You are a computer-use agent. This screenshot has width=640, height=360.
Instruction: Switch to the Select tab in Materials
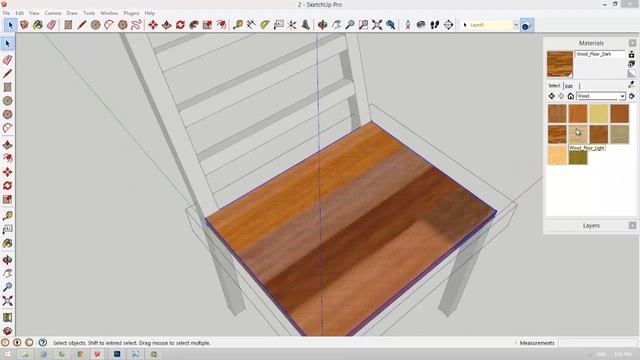554,86
